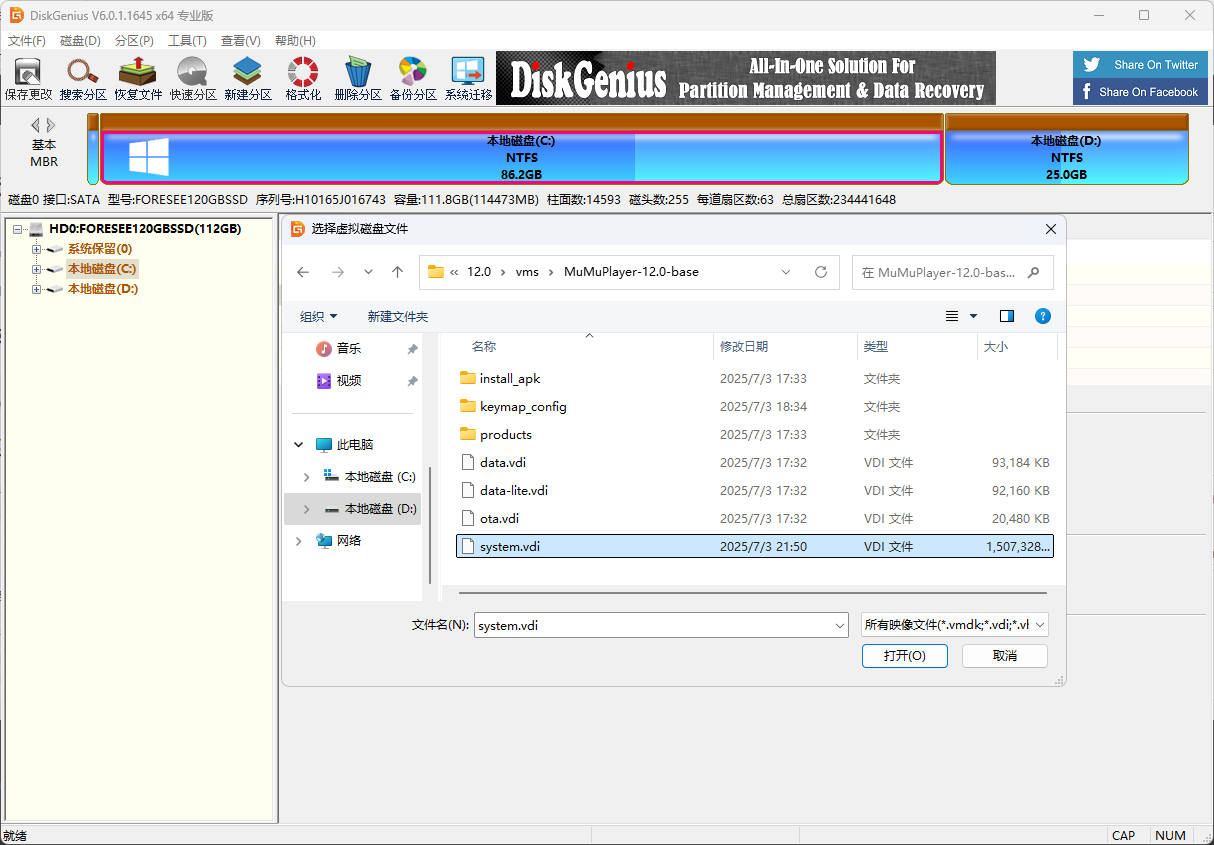This screenshot has width=1214, height=845.
Task: Click CAP indicator in status bar
Action: (x=1123, y=835)
